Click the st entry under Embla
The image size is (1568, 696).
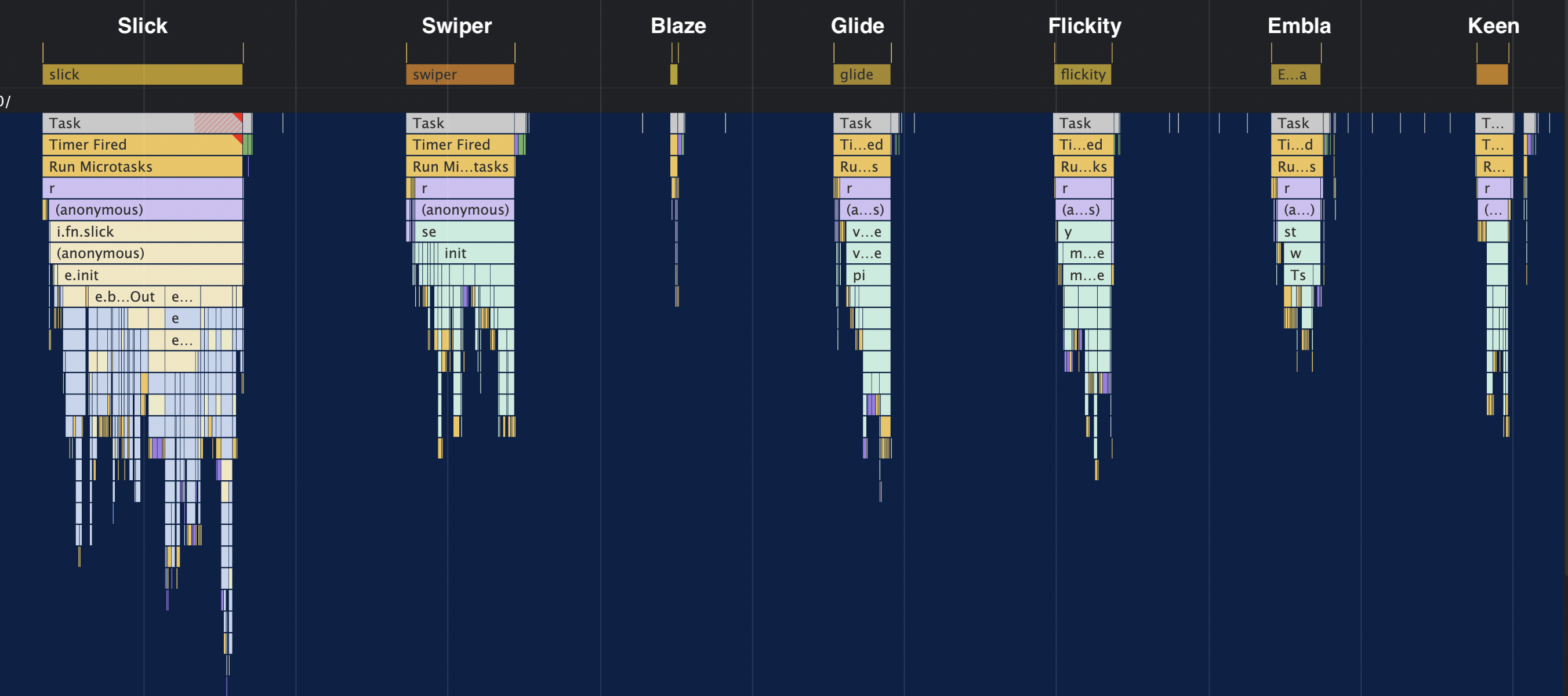coord(1299,231)
